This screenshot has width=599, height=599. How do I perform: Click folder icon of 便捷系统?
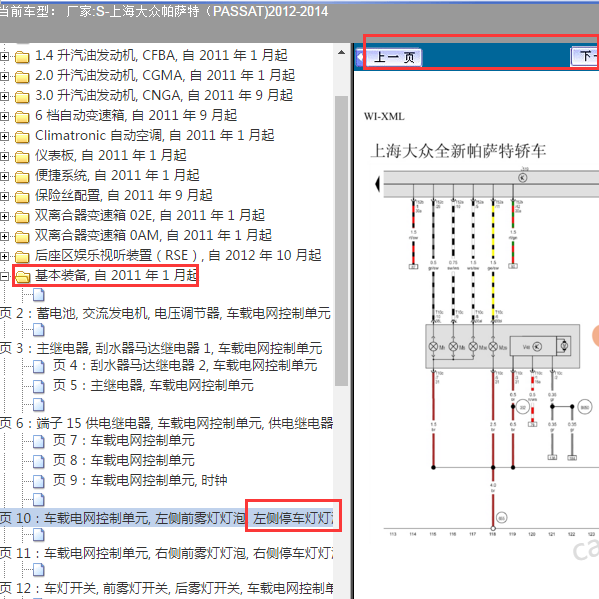click(x=22, y=176)
